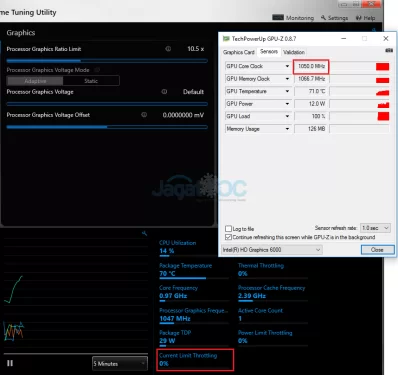Click the Close button in GPU-Z
The image size is (398, 375).
377,250
